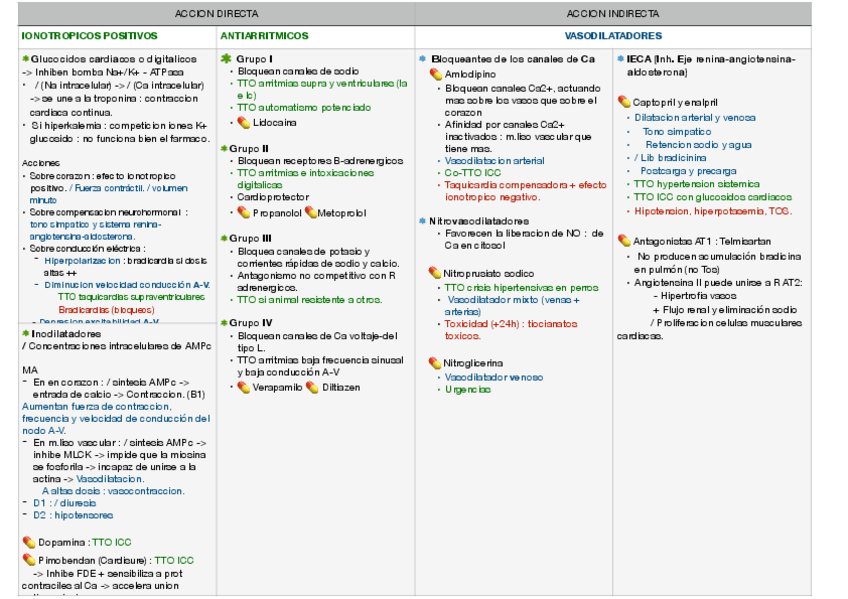Click the green asterisk before Grupo I

(226, 58)
